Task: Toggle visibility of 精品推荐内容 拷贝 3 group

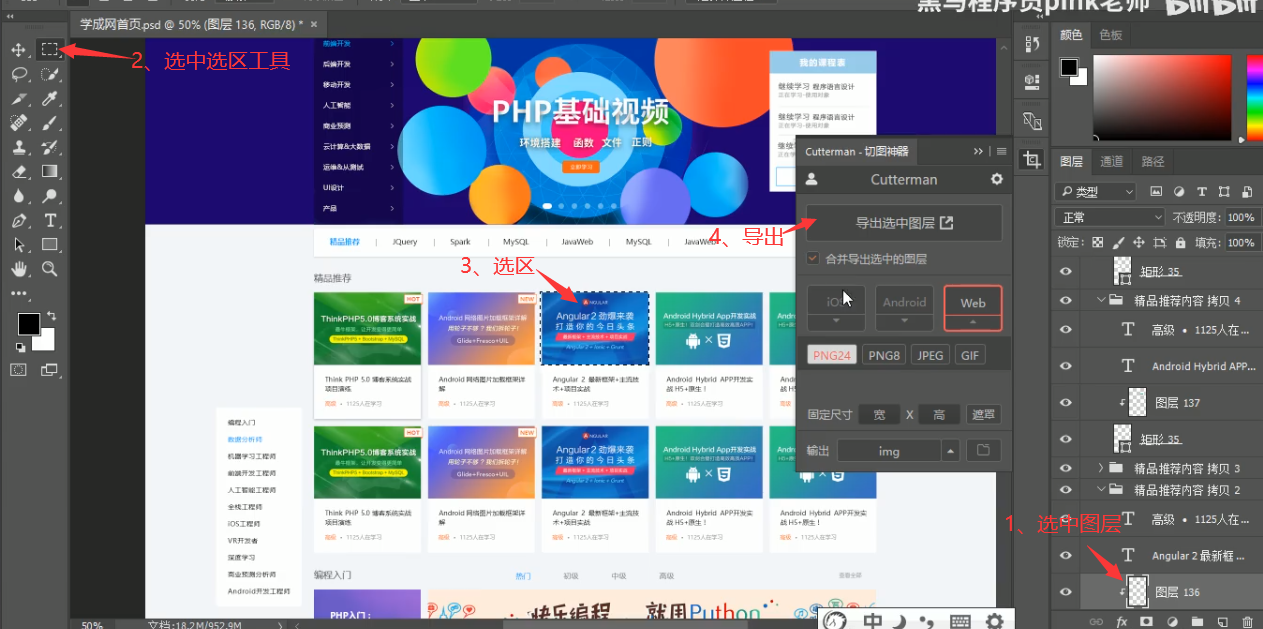Action: pos(1066,468)
